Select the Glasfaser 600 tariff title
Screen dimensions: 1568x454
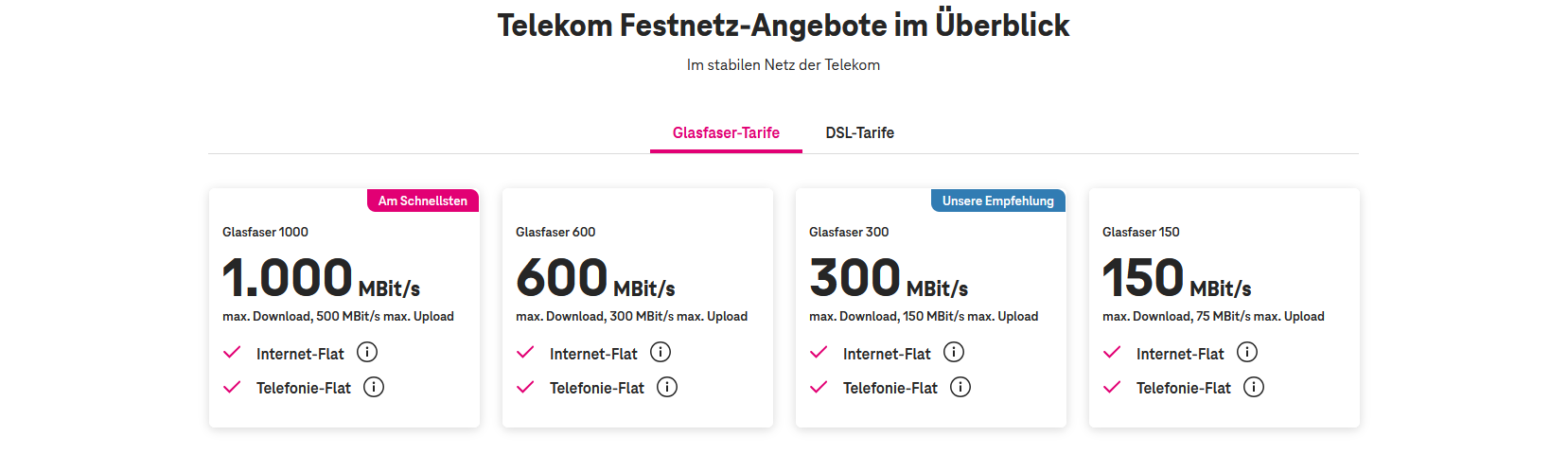coord(555,232)
